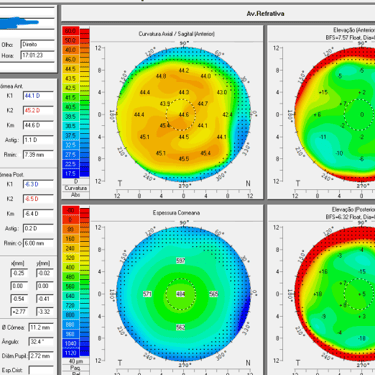Click the central 484 thickness value

(180, 294)
